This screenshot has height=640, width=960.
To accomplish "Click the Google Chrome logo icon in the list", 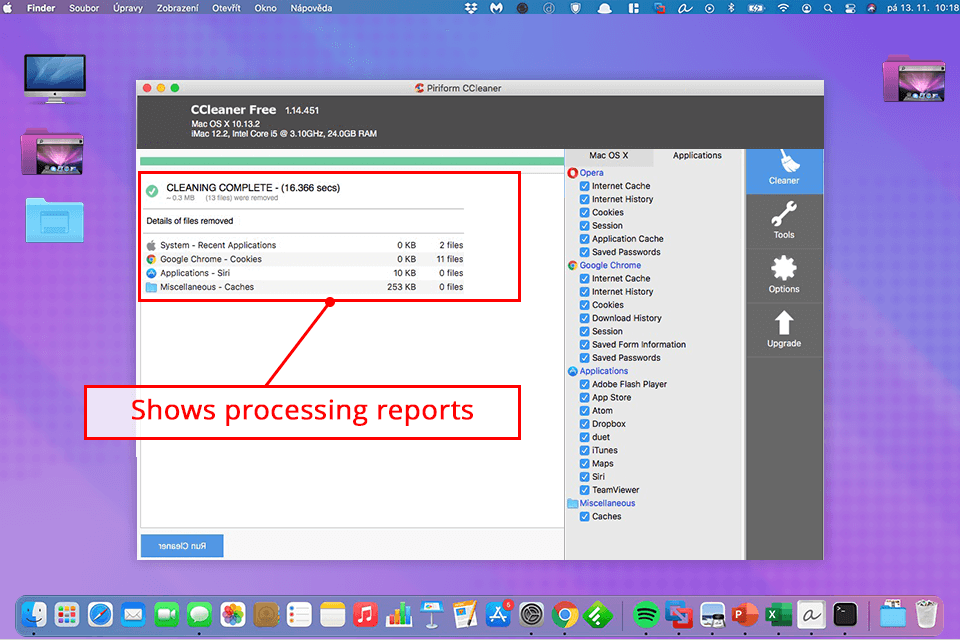I will click(x=573, y=265).
